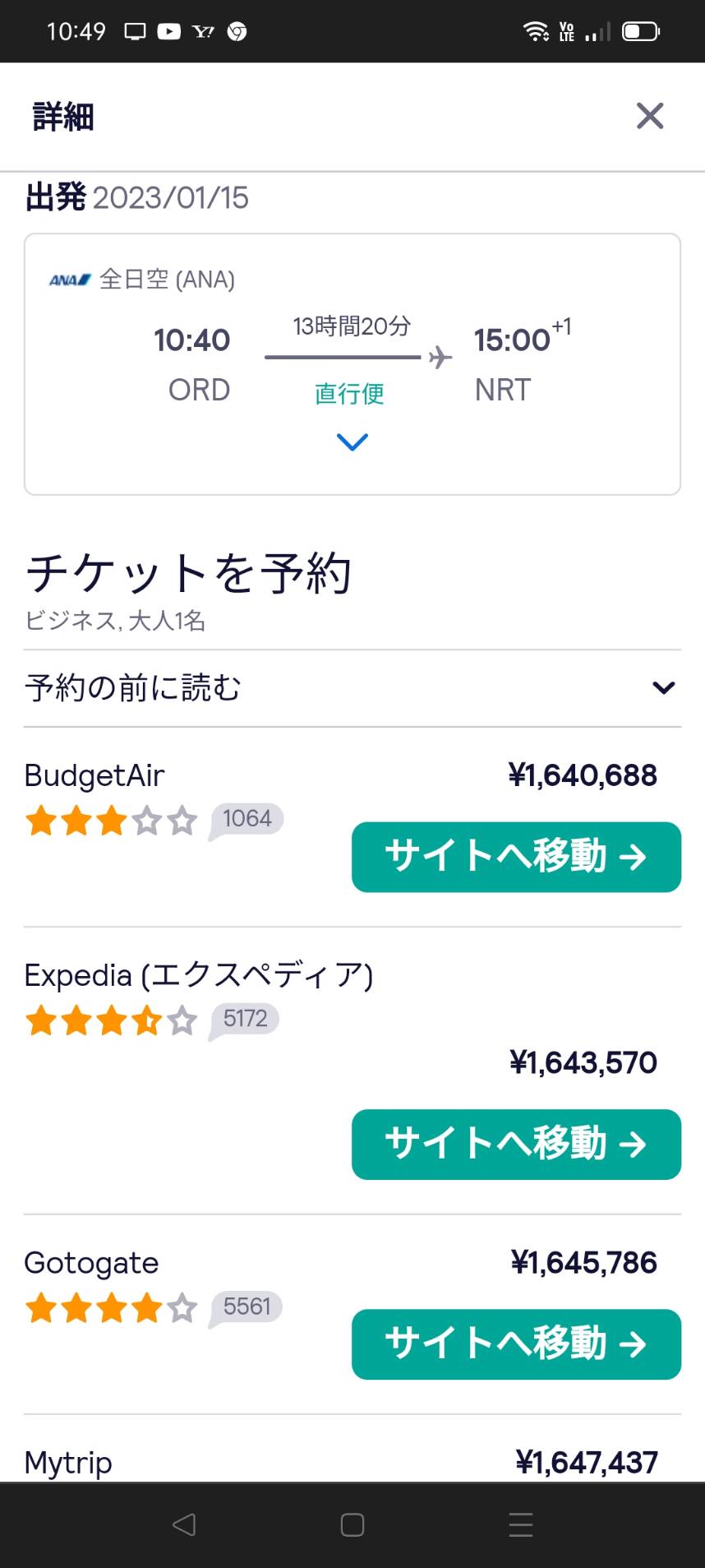Open Android recent apps menu
705x1568 pixels.
pyautogui.click(x=520, y=1524)
